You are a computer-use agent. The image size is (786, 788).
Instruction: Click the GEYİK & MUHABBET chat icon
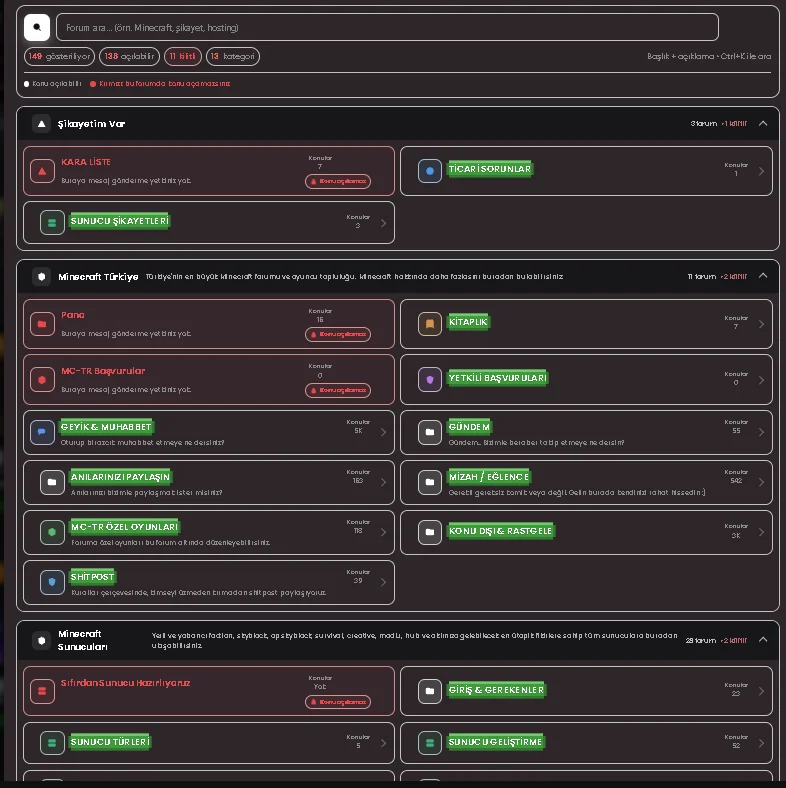pos(42,432)
